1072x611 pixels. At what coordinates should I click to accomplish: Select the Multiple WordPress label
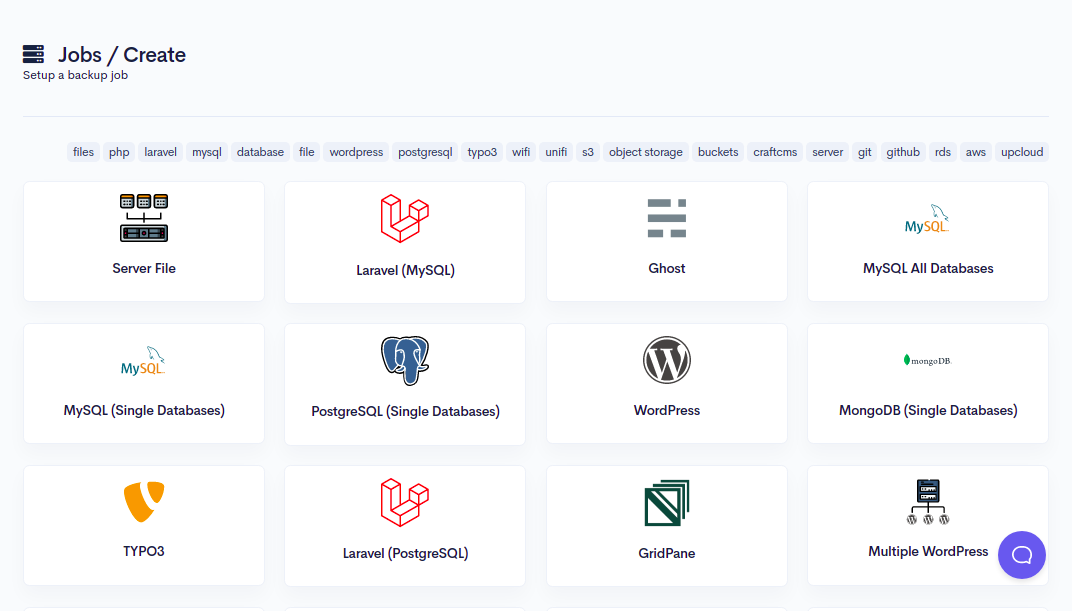click(928, 552)
